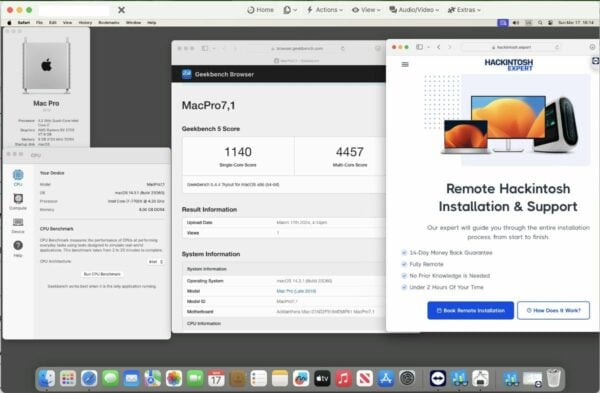Open the File menu
This screenshot has height=393, width=600.
39,23
